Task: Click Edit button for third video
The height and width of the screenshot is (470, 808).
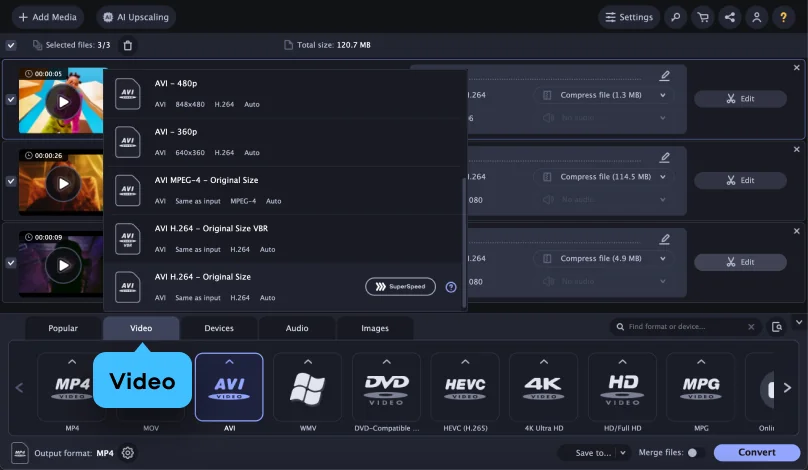Action: (x=740, y=262)
